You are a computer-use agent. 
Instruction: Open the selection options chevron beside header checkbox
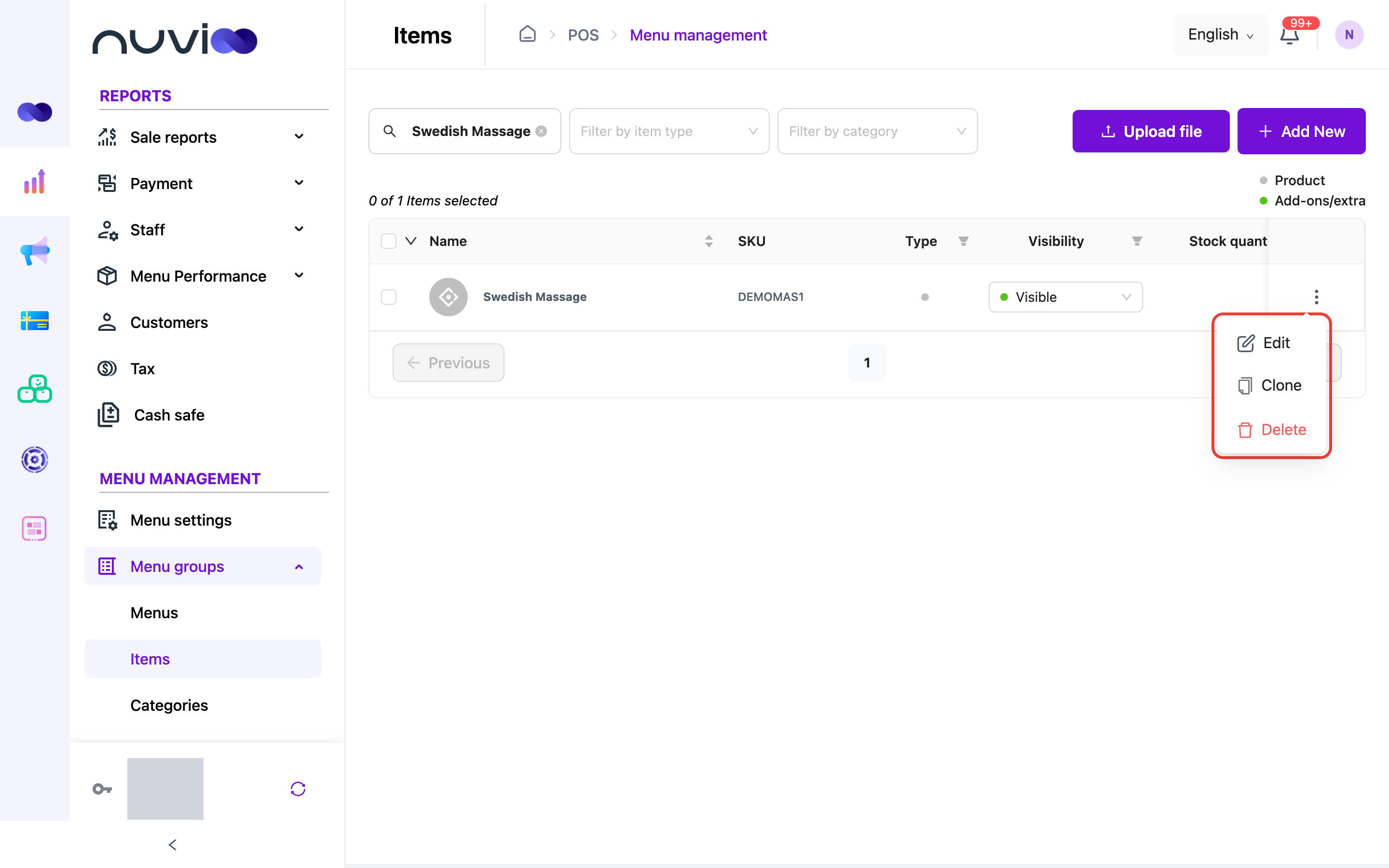(x=411, y=241)
